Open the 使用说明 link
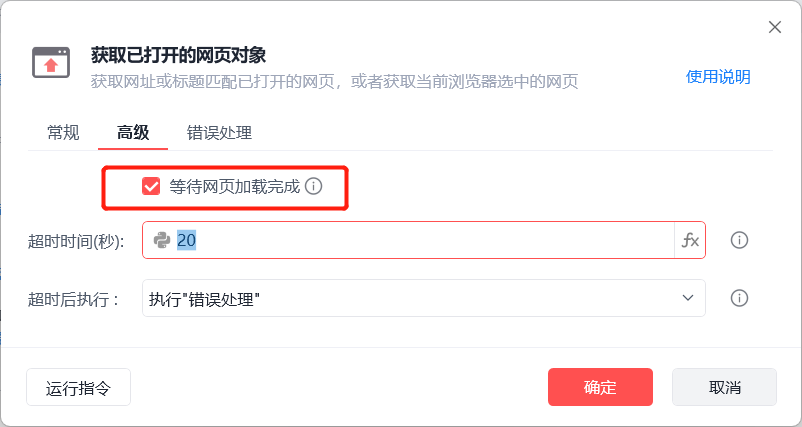This screenshot has height=427, width=802. (717, 77)
